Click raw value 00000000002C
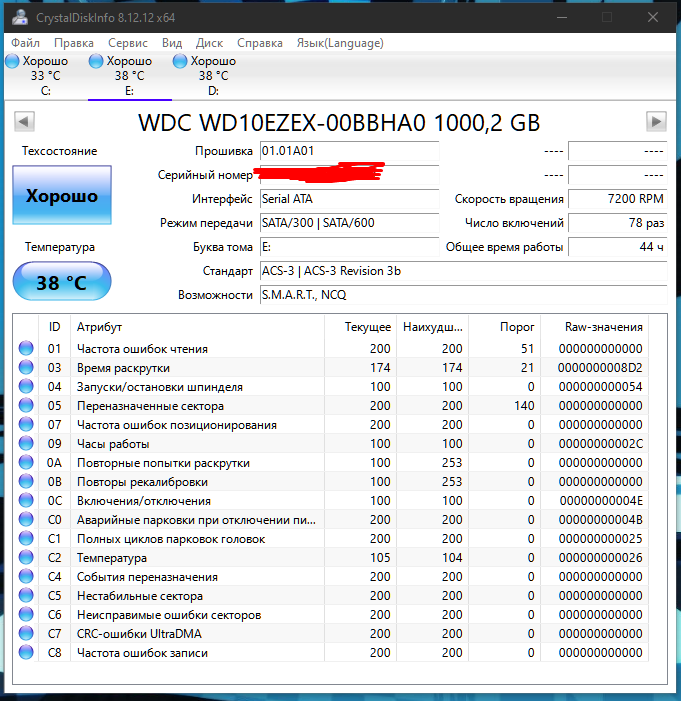 [x=601, y=443]
